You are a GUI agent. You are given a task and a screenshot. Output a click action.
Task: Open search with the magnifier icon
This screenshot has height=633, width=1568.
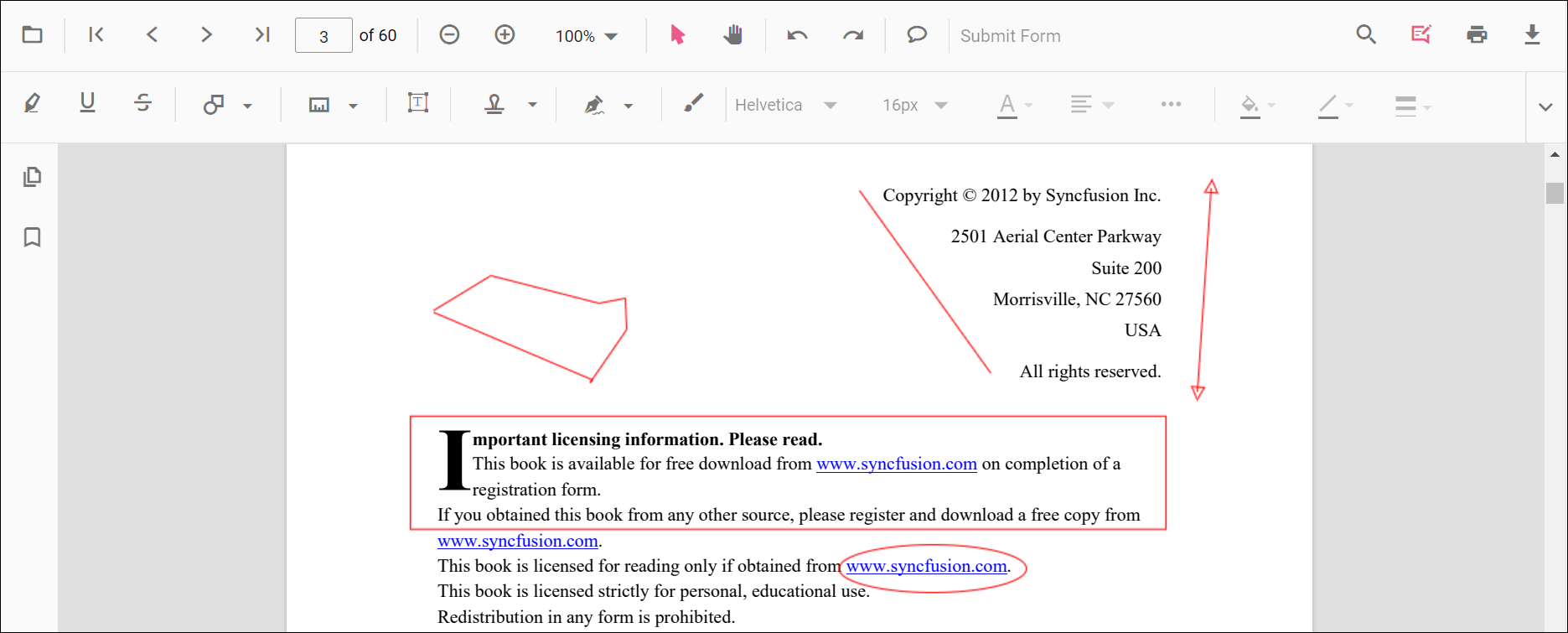tap(1366, 34)
